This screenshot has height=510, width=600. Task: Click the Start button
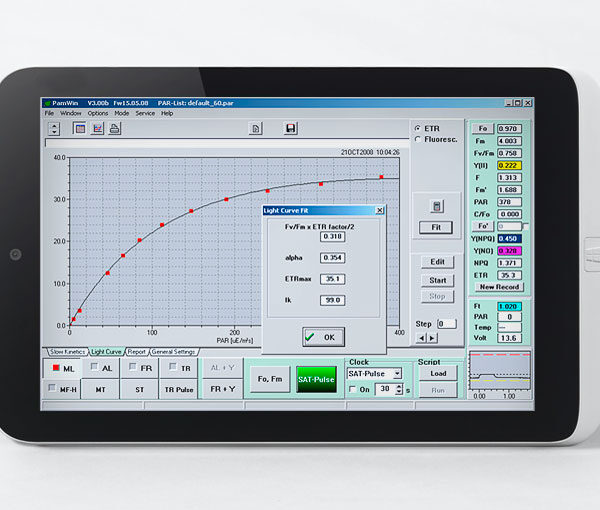(x=437, y=280)
